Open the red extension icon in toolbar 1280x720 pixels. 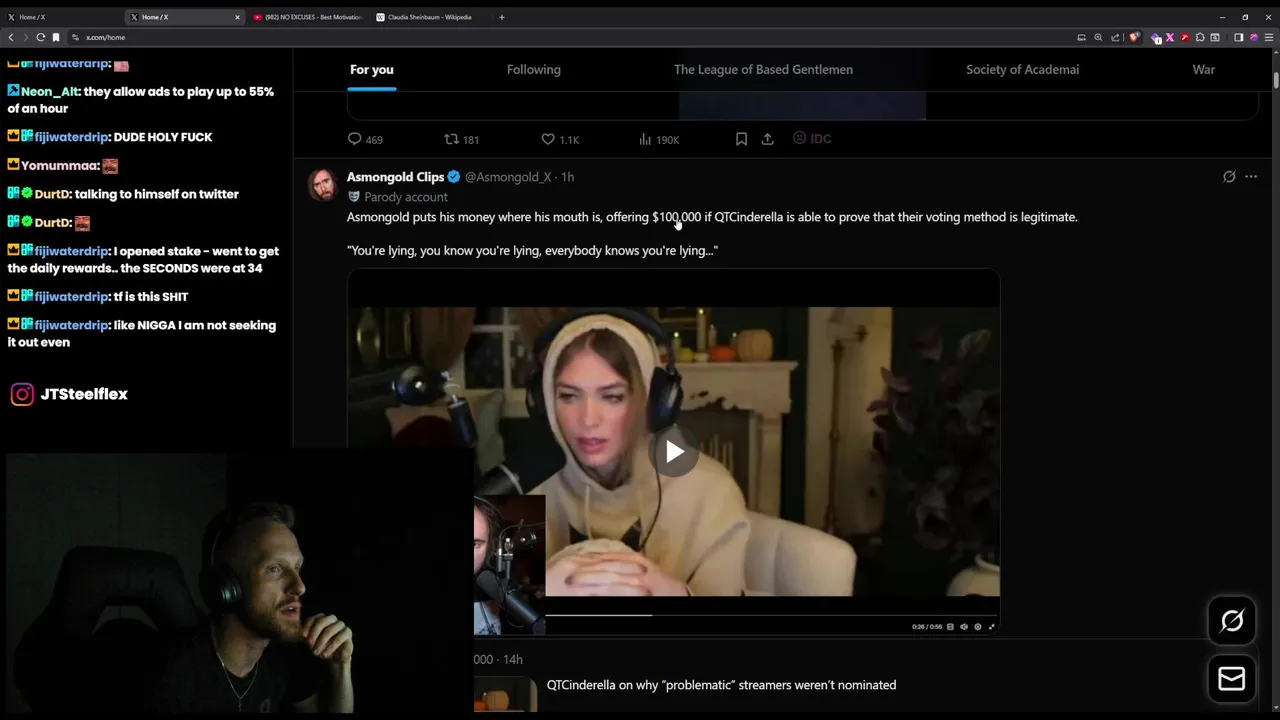tap(1185, 37)
